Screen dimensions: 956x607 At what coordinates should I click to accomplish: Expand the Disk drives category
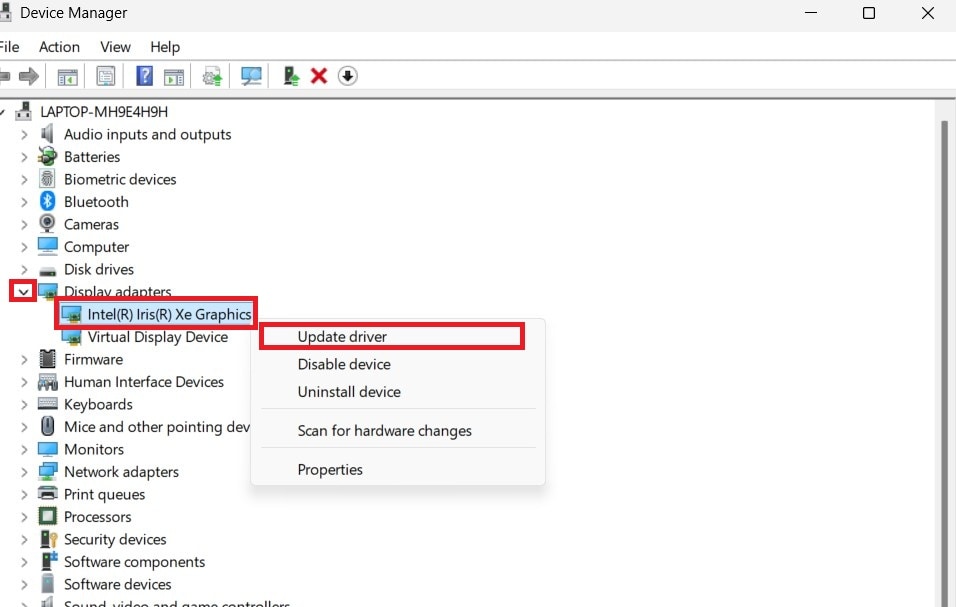(x=24, y=269)
